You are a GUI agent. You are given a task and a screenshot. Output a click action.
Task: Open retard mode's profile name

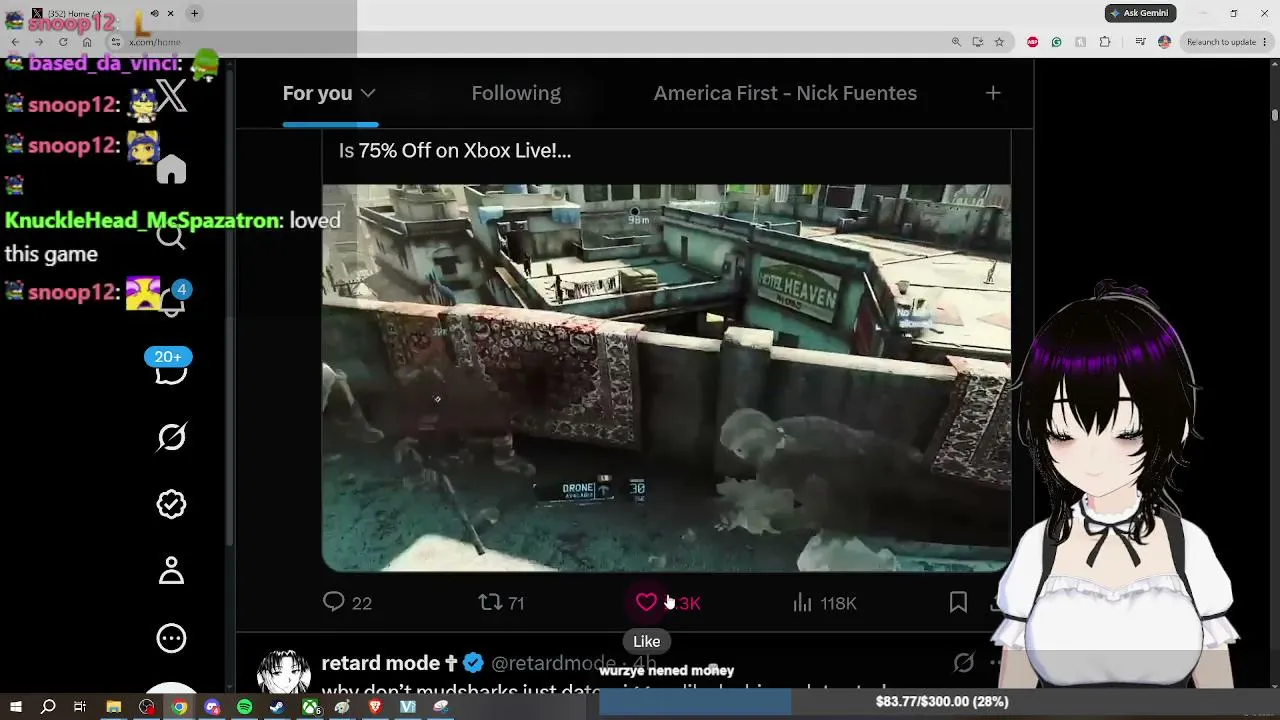tap(389, 663)
